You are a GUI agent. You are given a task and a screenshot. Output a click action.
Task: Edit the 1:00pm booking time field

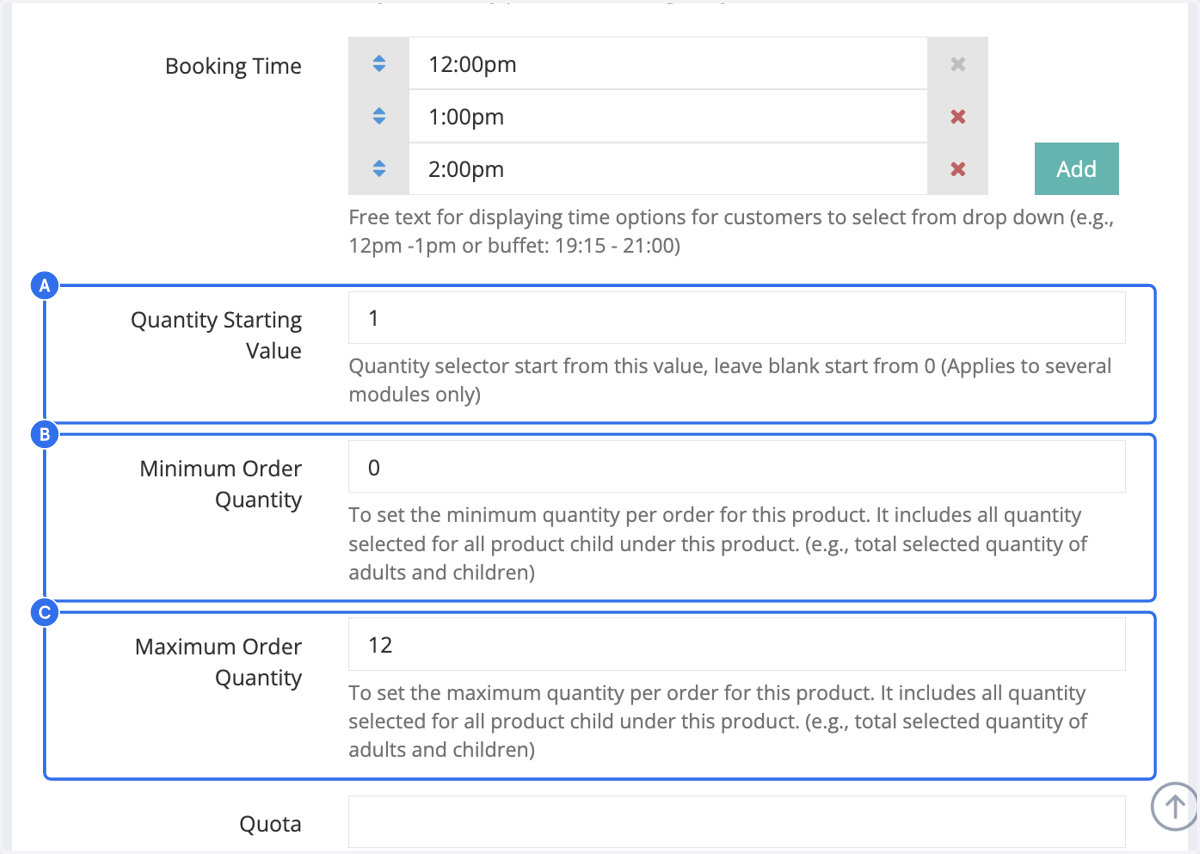coord(668,116)
